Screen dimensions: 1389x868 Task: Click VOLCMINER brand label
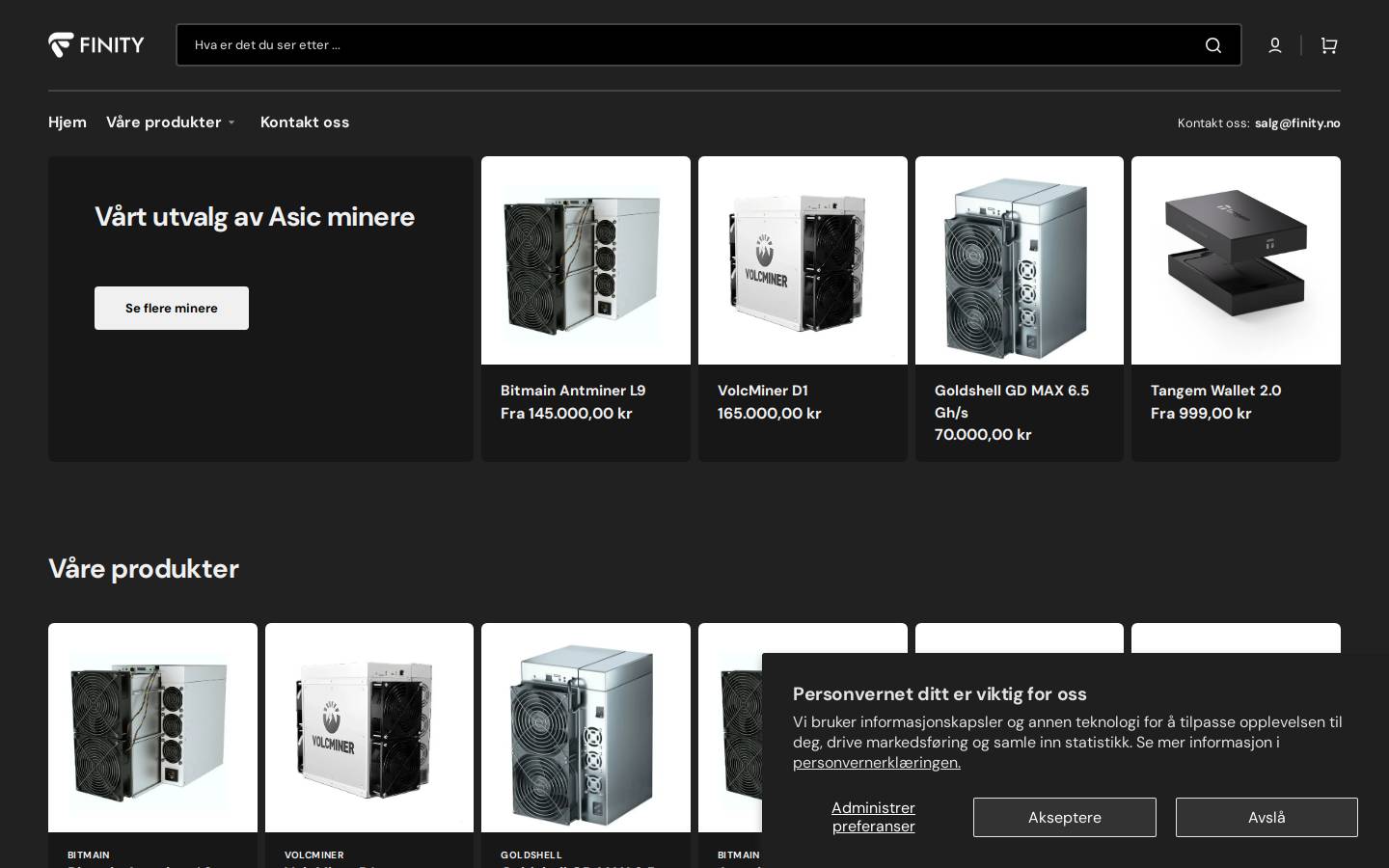click(314, 855)
